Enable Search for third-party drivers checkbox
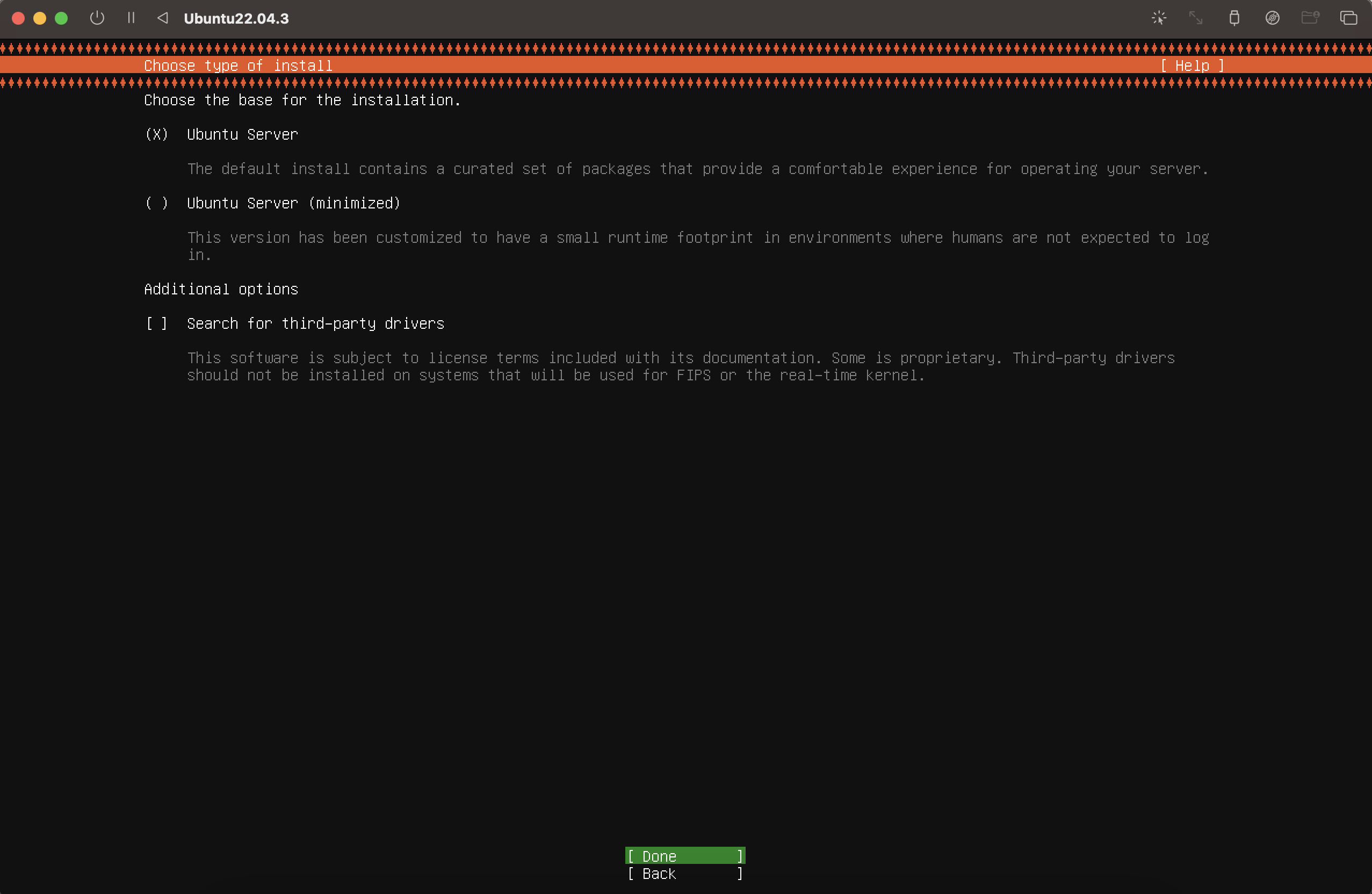This screenshot has height=894, width=1372. 157,323
